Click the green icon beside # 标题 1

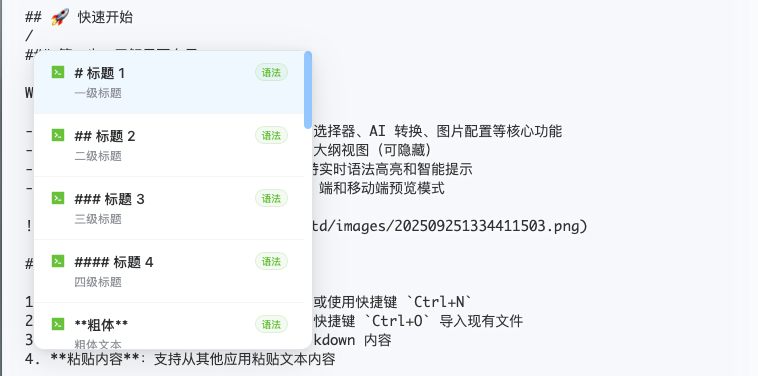click(58, 72)
